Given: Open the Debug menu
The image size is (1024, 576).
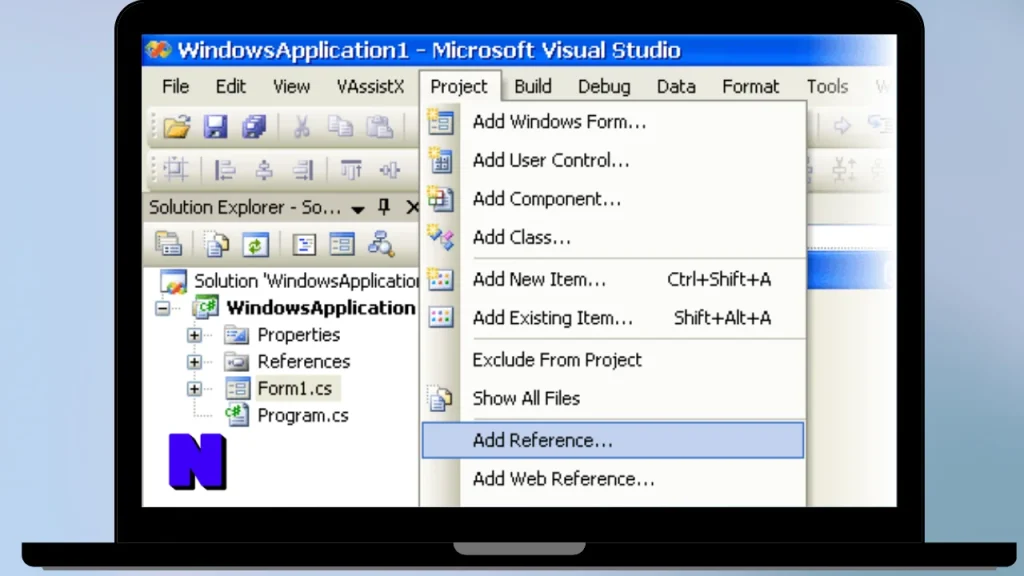Looking at the screenshot, I should (x=604, y=87).
